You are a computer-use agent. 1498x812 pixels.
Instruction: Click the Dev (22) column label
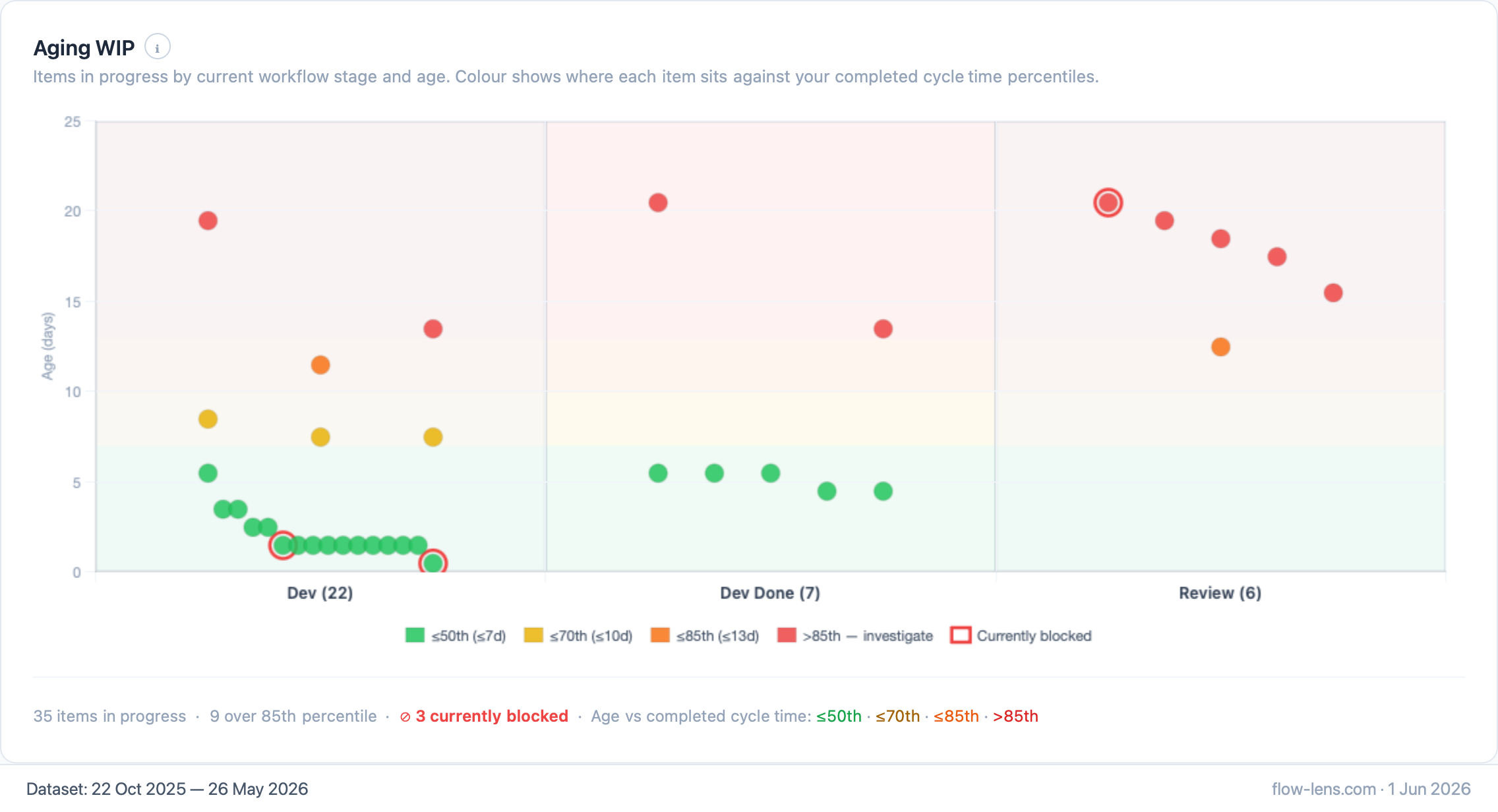pos(320,593)
